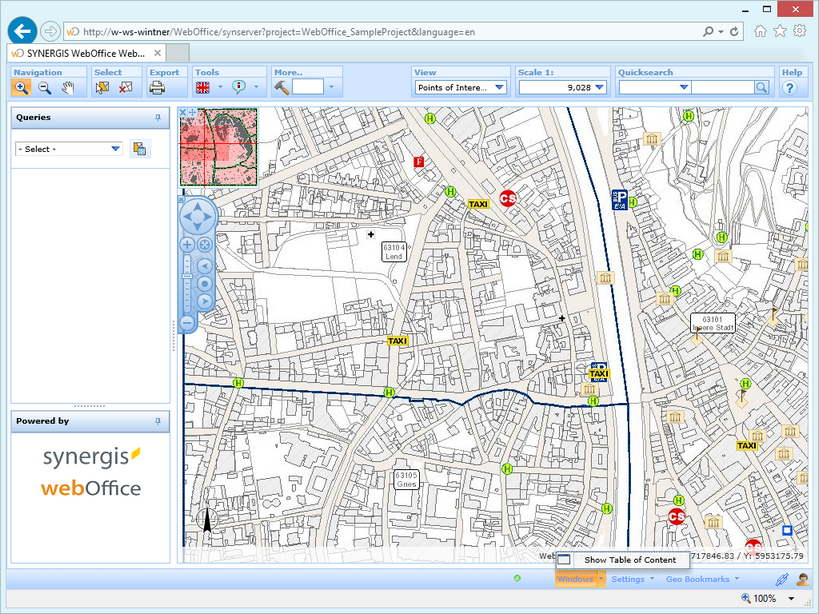Click the hammer tool under More
Screen dimensions: 819x614
pos(282,88)
